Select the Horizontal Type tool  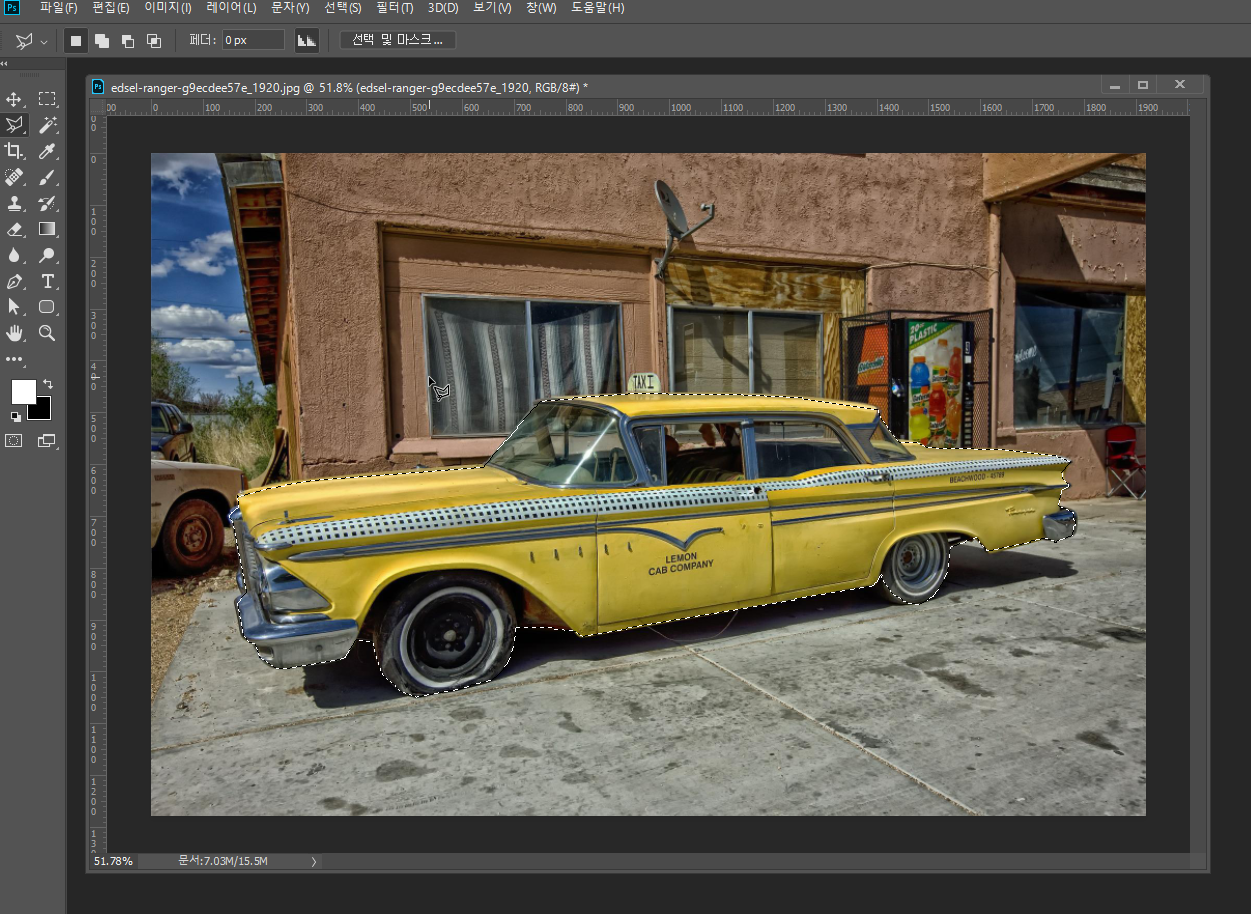tap(47, 281)
